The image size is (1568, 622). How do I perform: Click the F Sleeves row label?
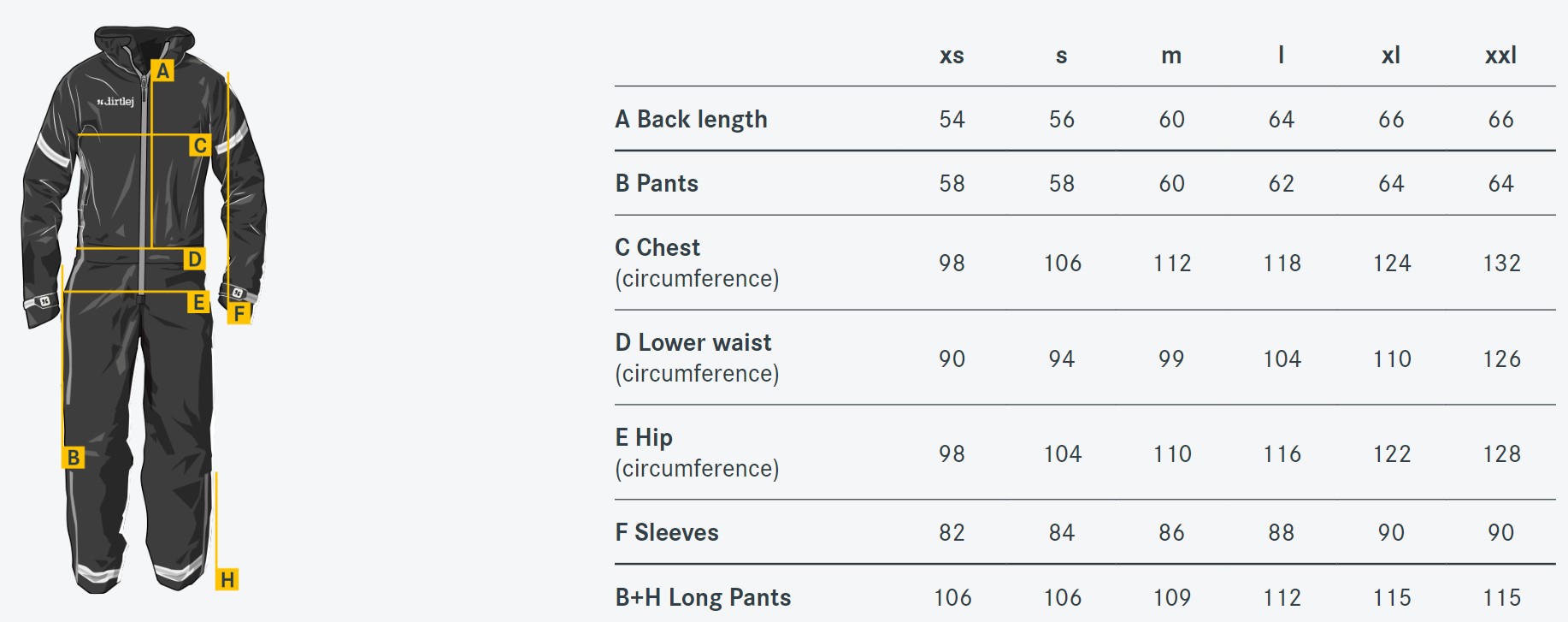(667, 532)
